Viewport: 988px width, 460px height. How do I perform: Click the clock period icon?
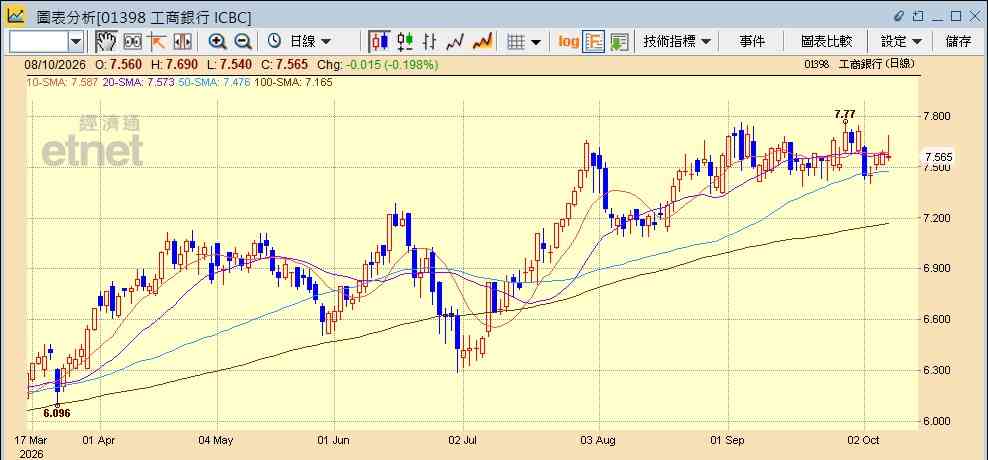pos(274,42)
